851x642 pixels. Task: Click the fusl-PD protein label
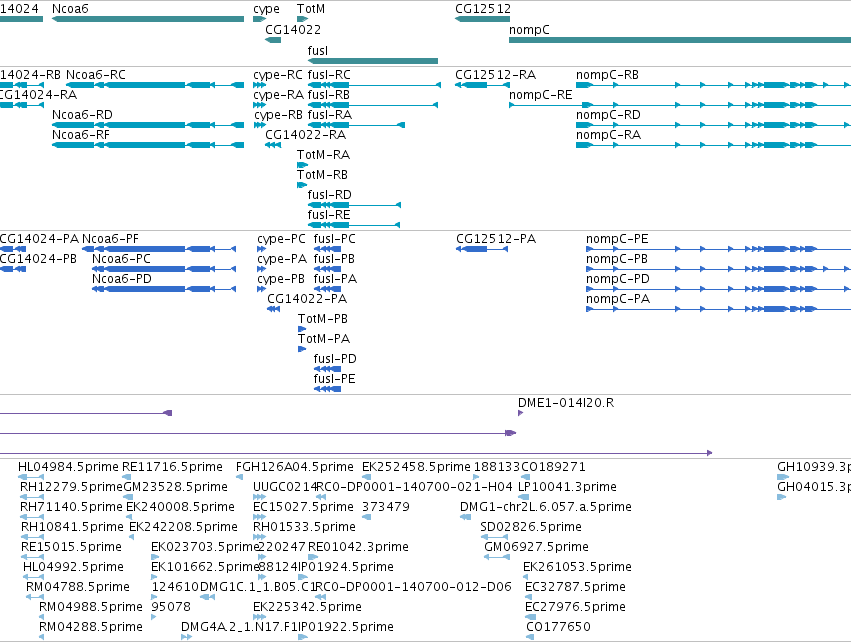(335, 359)
